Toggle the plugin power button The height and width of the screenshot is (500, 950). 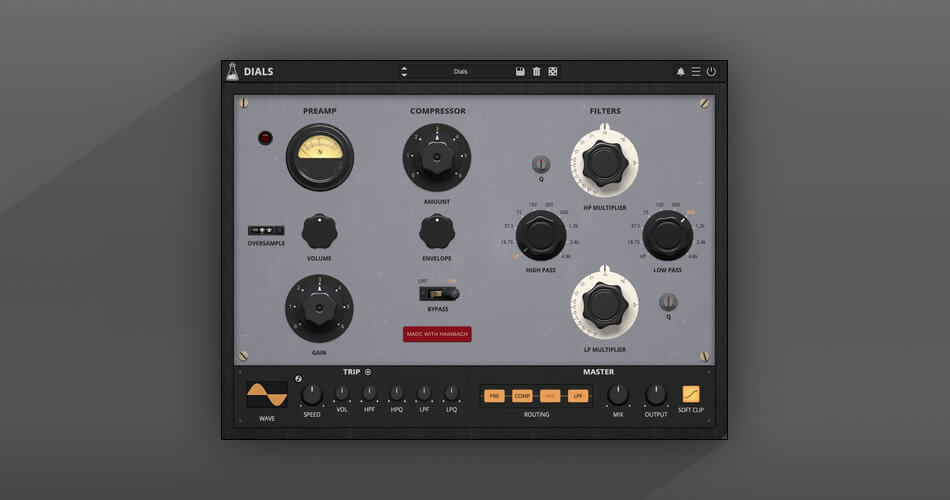click(711, 72)
